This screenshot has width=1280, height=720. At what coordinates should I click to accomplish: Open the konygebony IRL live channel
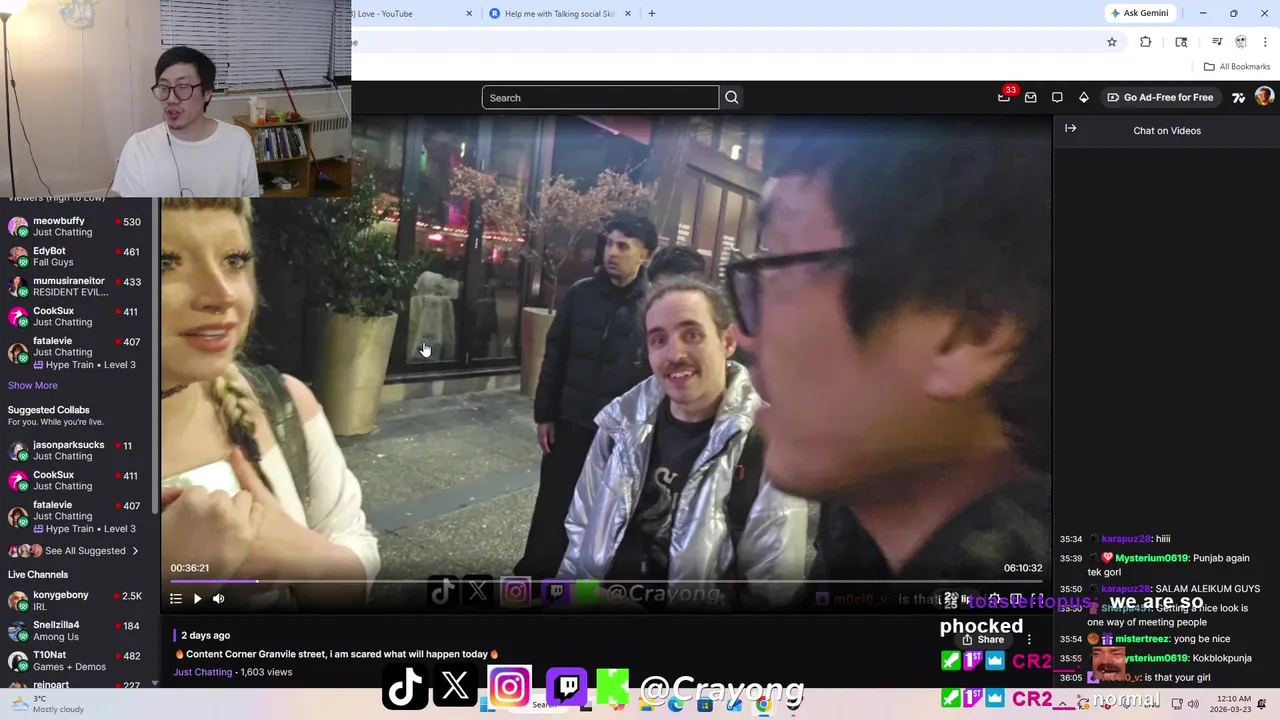pos(75,600)
